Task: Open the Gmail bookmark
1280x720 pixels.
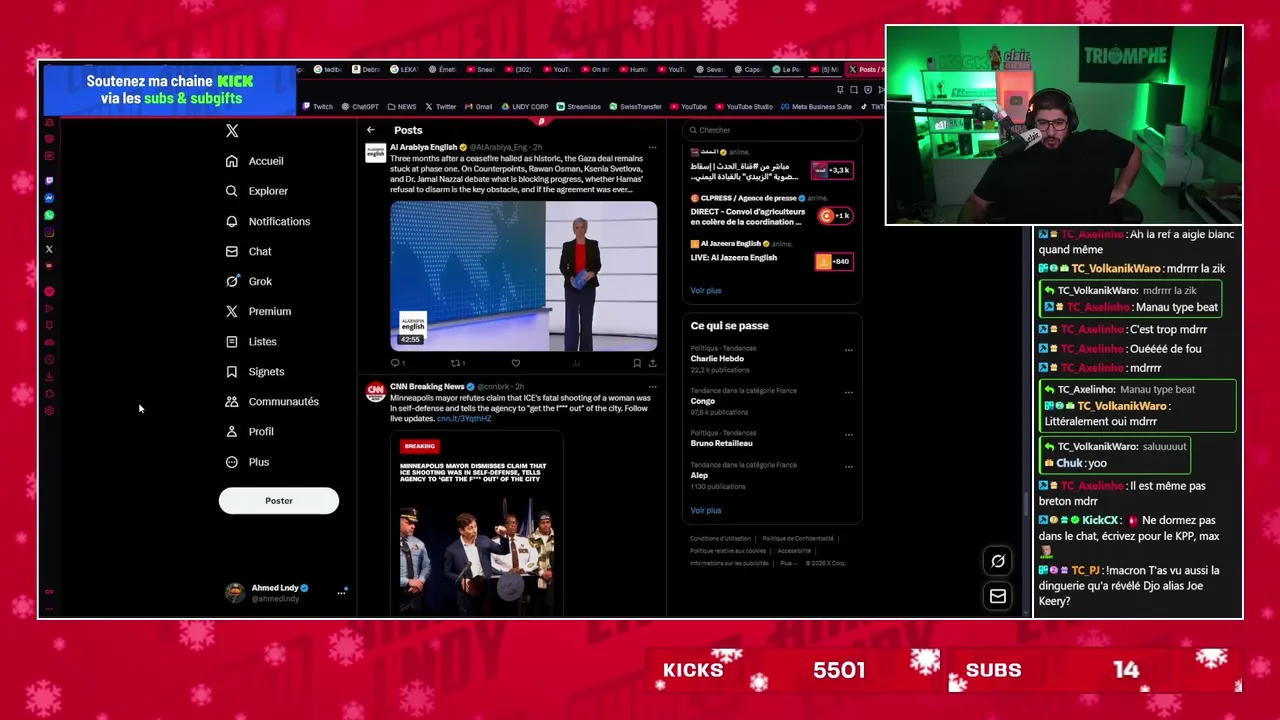Action: [478, 107]
